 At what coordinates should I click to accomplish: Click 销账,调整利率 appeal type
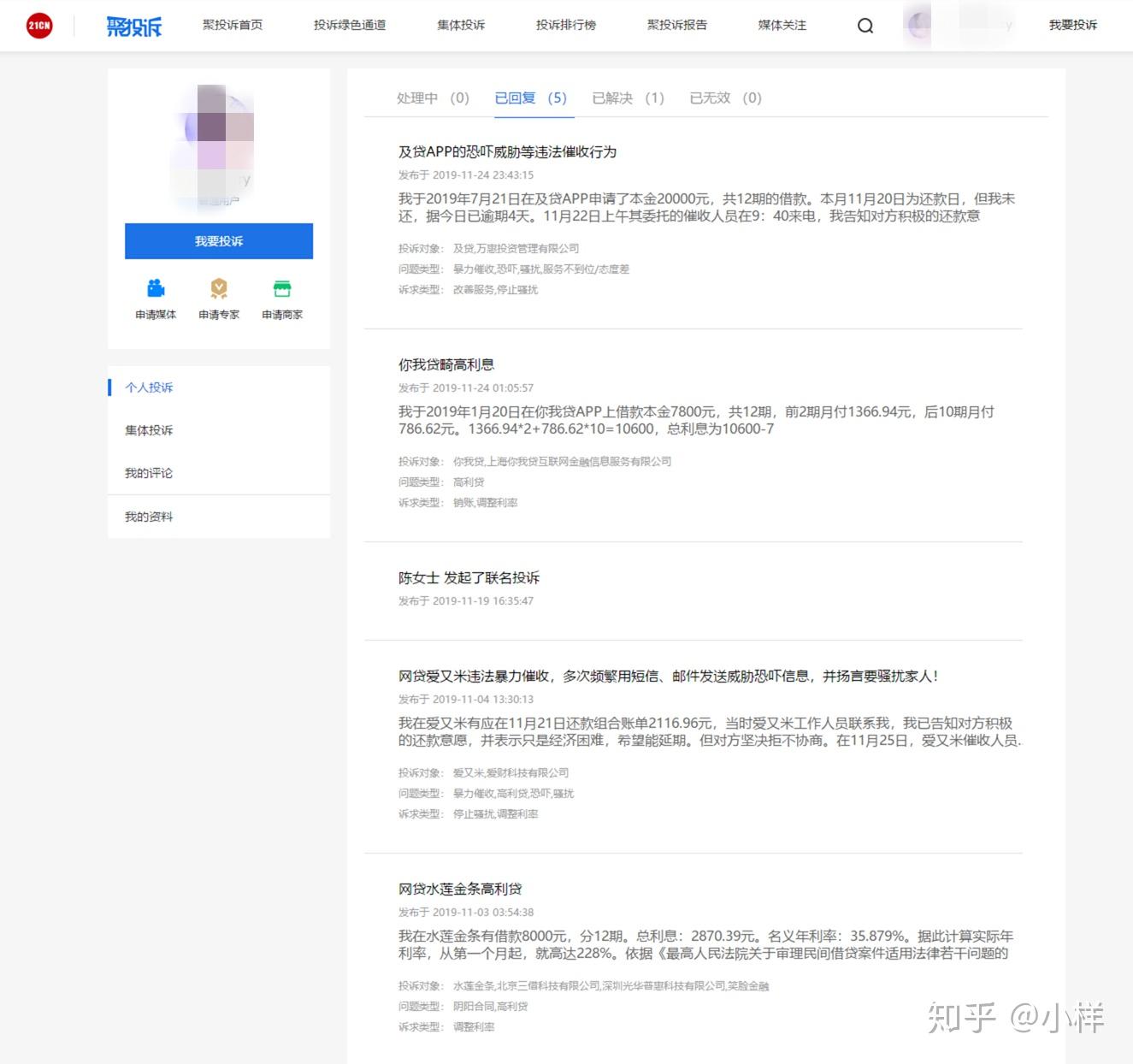485,503
